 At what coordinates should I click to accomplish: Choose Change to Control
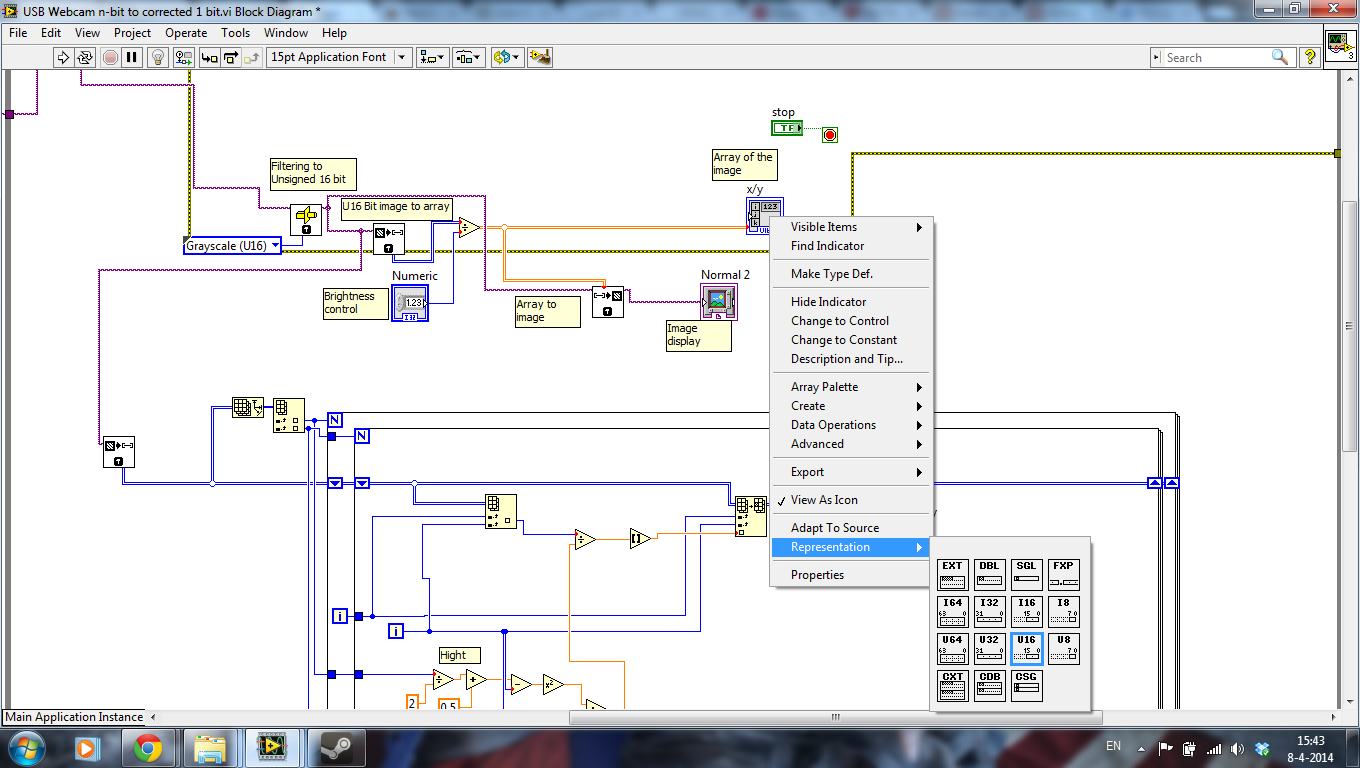[x=852, y=321]
